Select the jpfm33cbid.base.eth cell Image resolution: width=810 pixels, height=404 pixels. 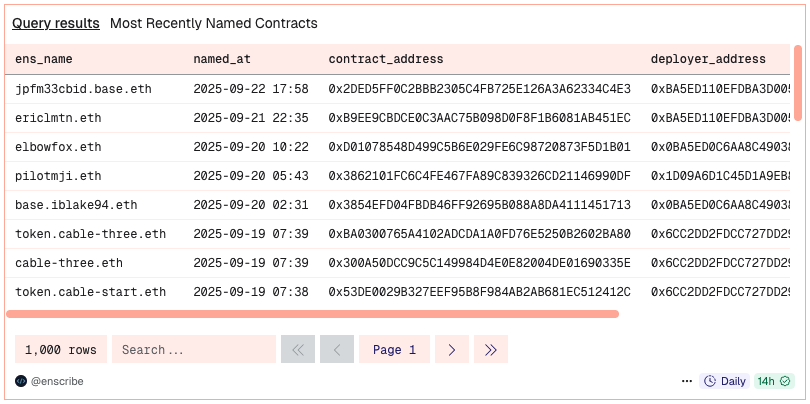click(84, 89)
